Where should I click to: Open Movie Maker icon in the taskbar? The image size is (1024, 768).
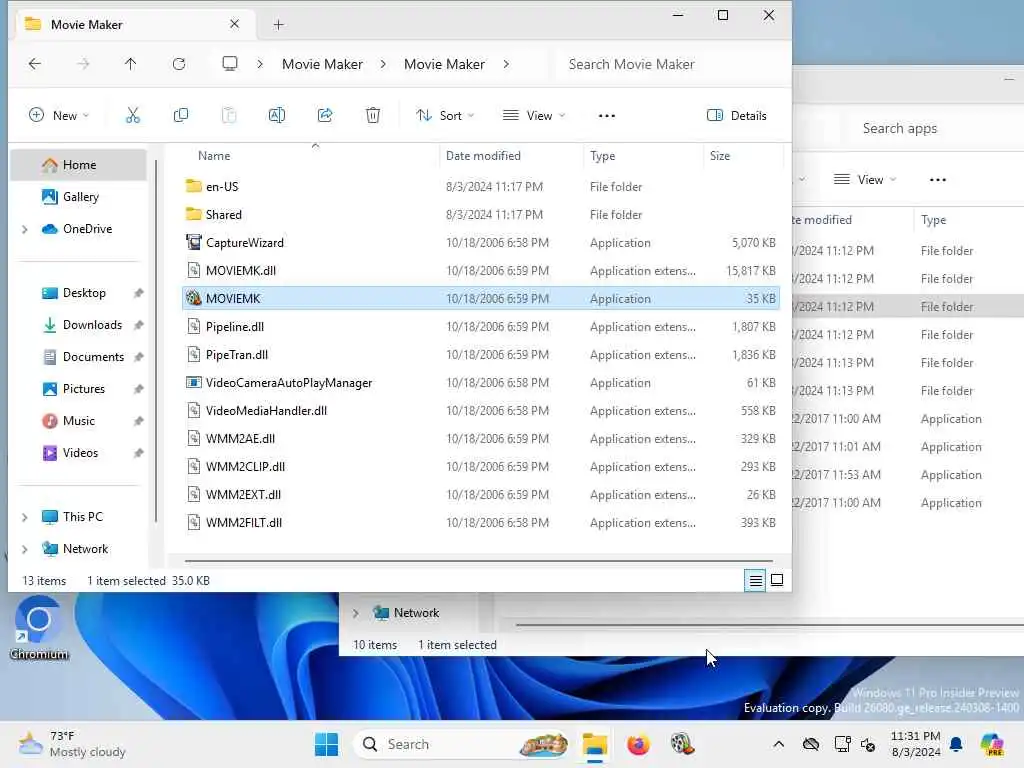(682, 744)
